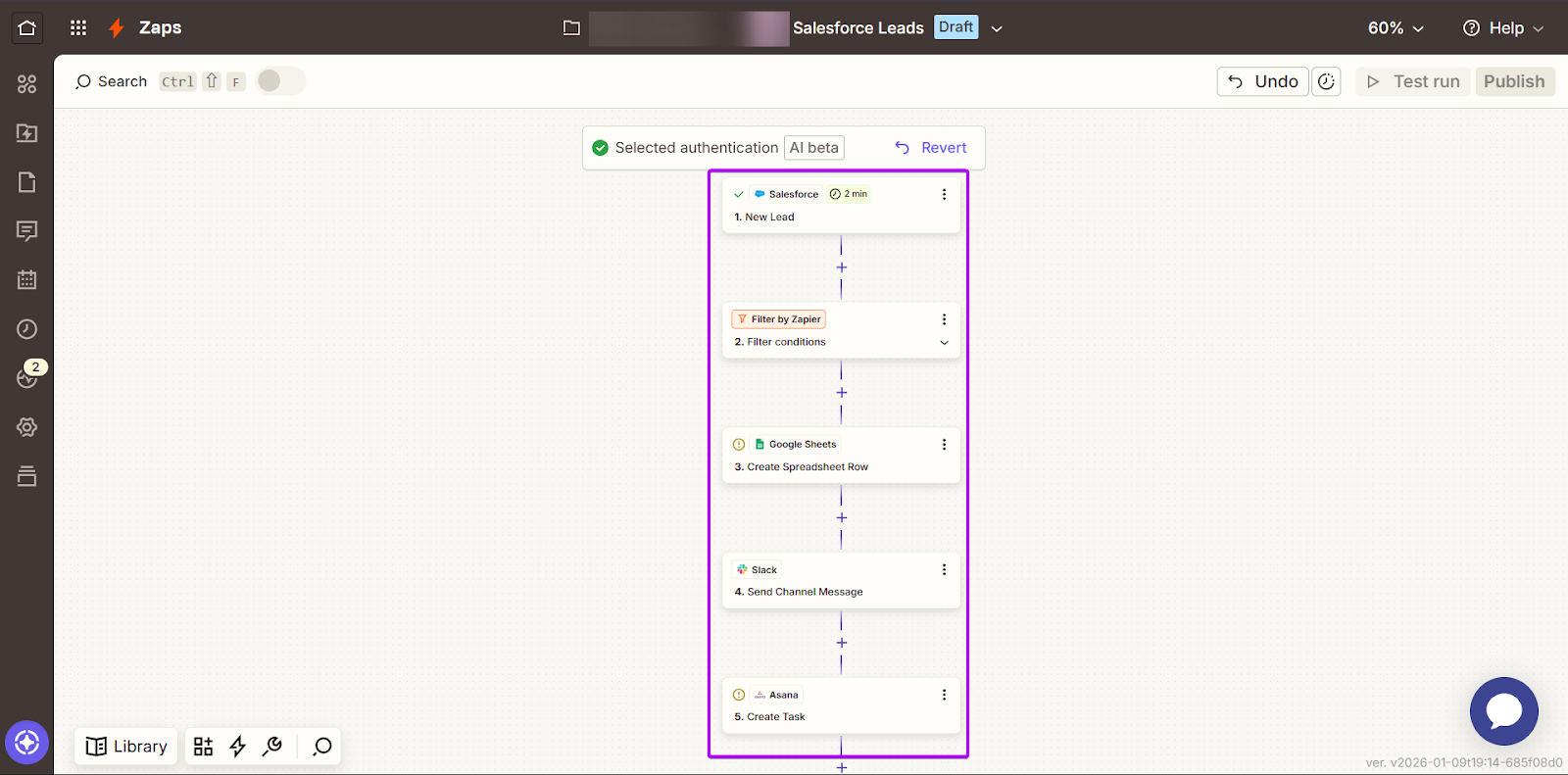
Task: Open the 60% zoom dropdown
Action: (x=1396, y=27)
